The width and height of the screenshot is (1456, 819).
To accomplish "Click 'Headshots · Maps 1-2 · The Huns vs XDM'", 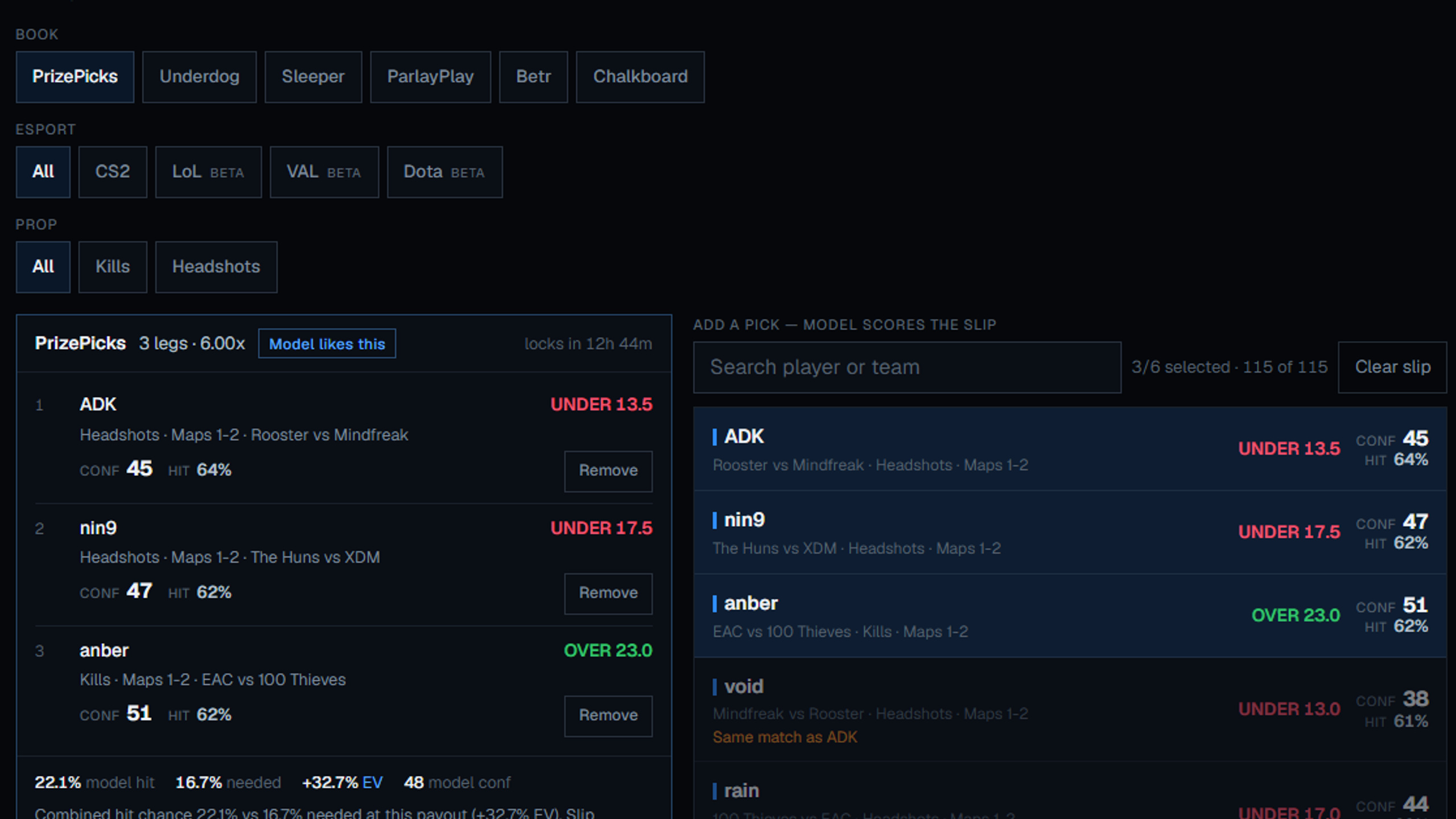I will 230,557.
